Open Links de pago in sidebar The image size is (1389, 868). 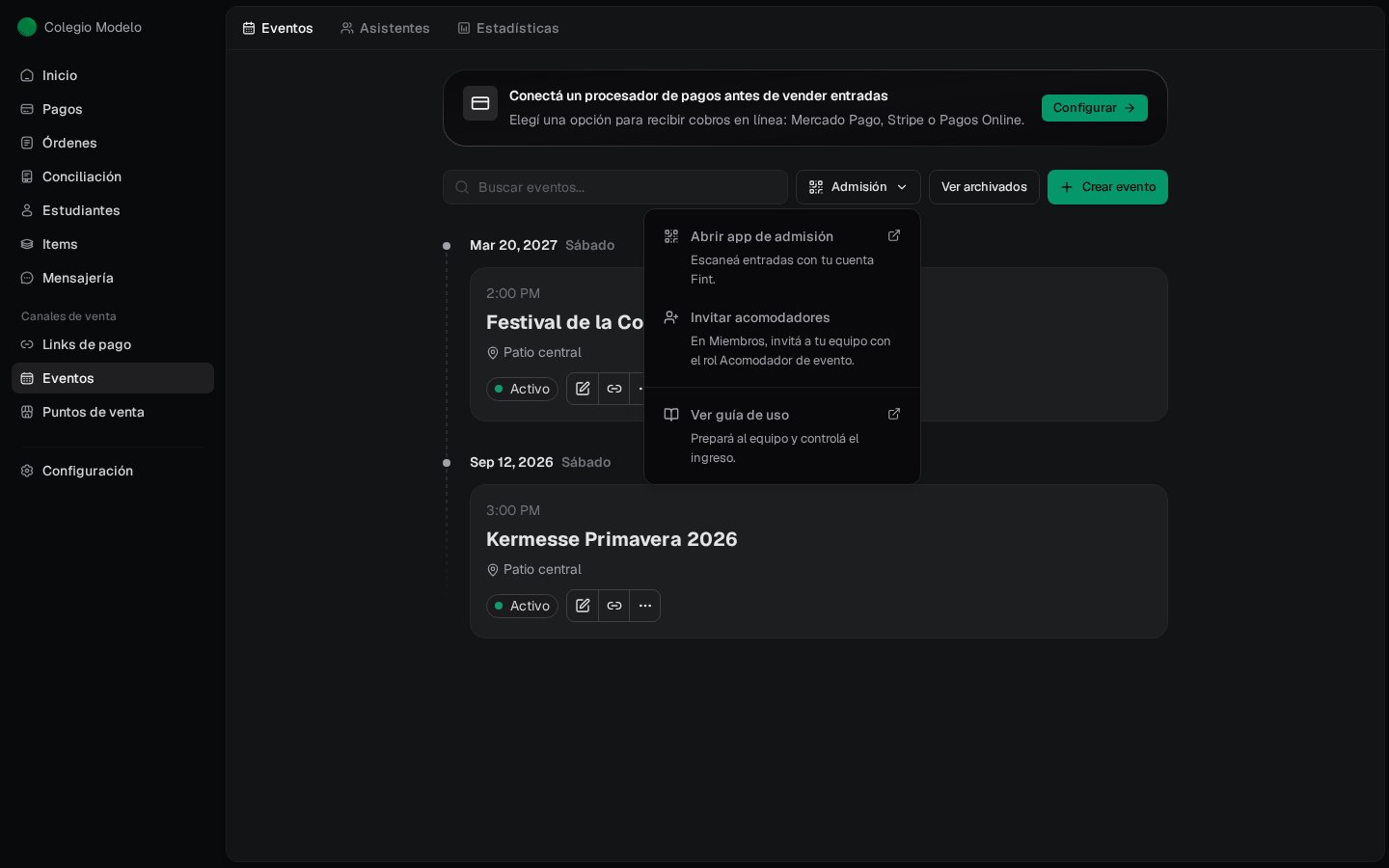[113, 344]
